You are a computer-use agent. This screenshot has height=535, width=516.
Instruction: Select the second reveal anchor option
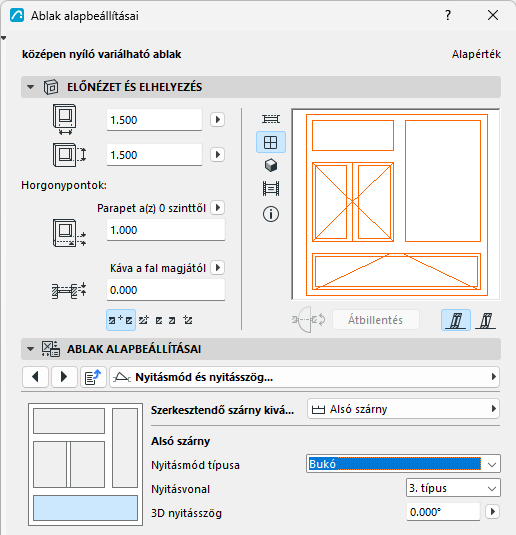[144, 320]
